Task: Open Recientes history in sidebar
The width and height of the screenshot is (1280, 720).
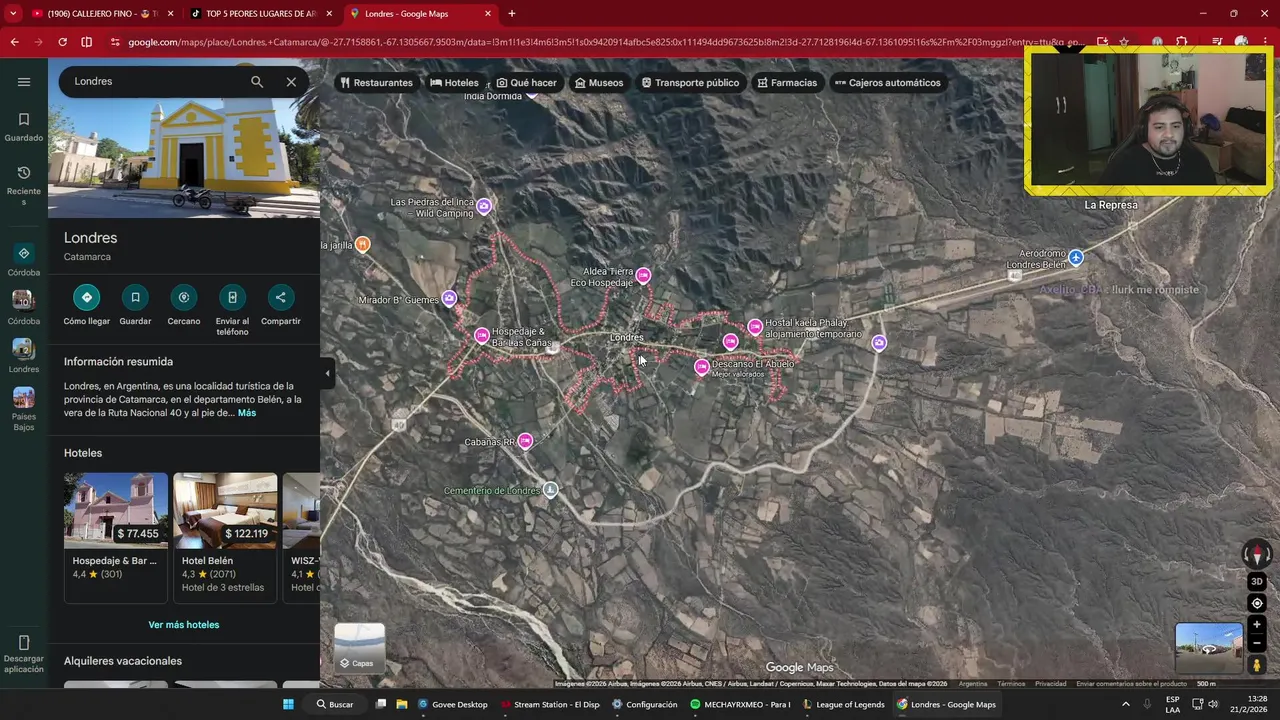Action: coord(24,186)
